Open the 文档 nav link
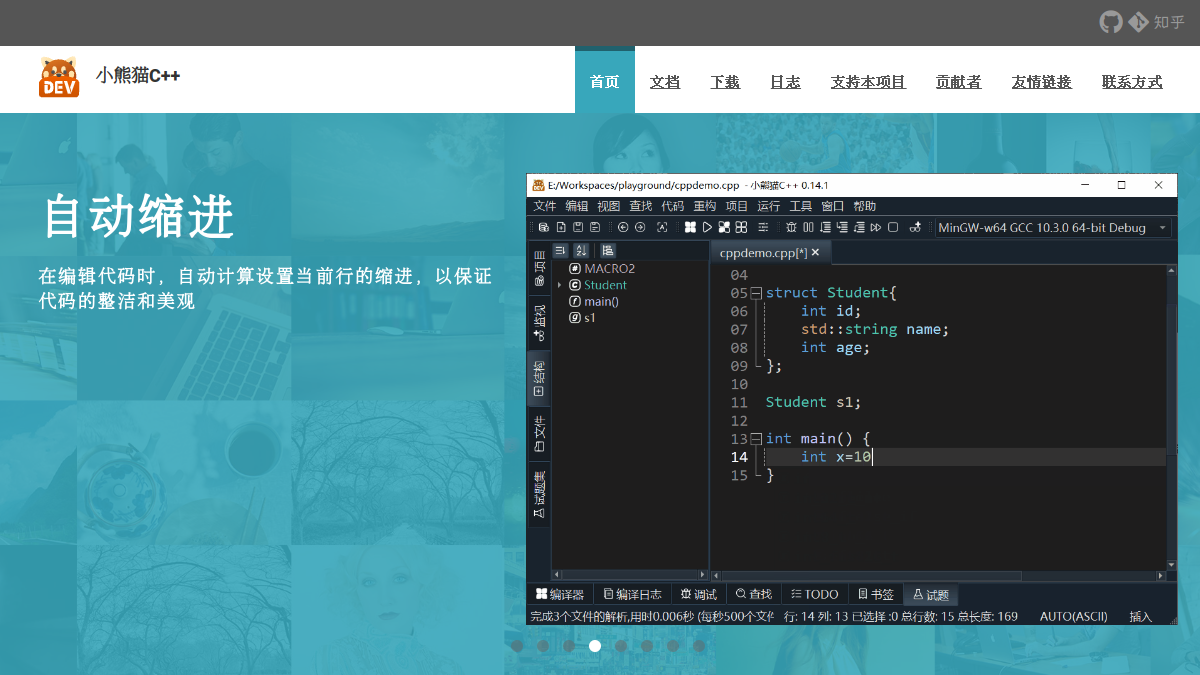The width and height of the screenshot is (1200, 675). (665, 82)
